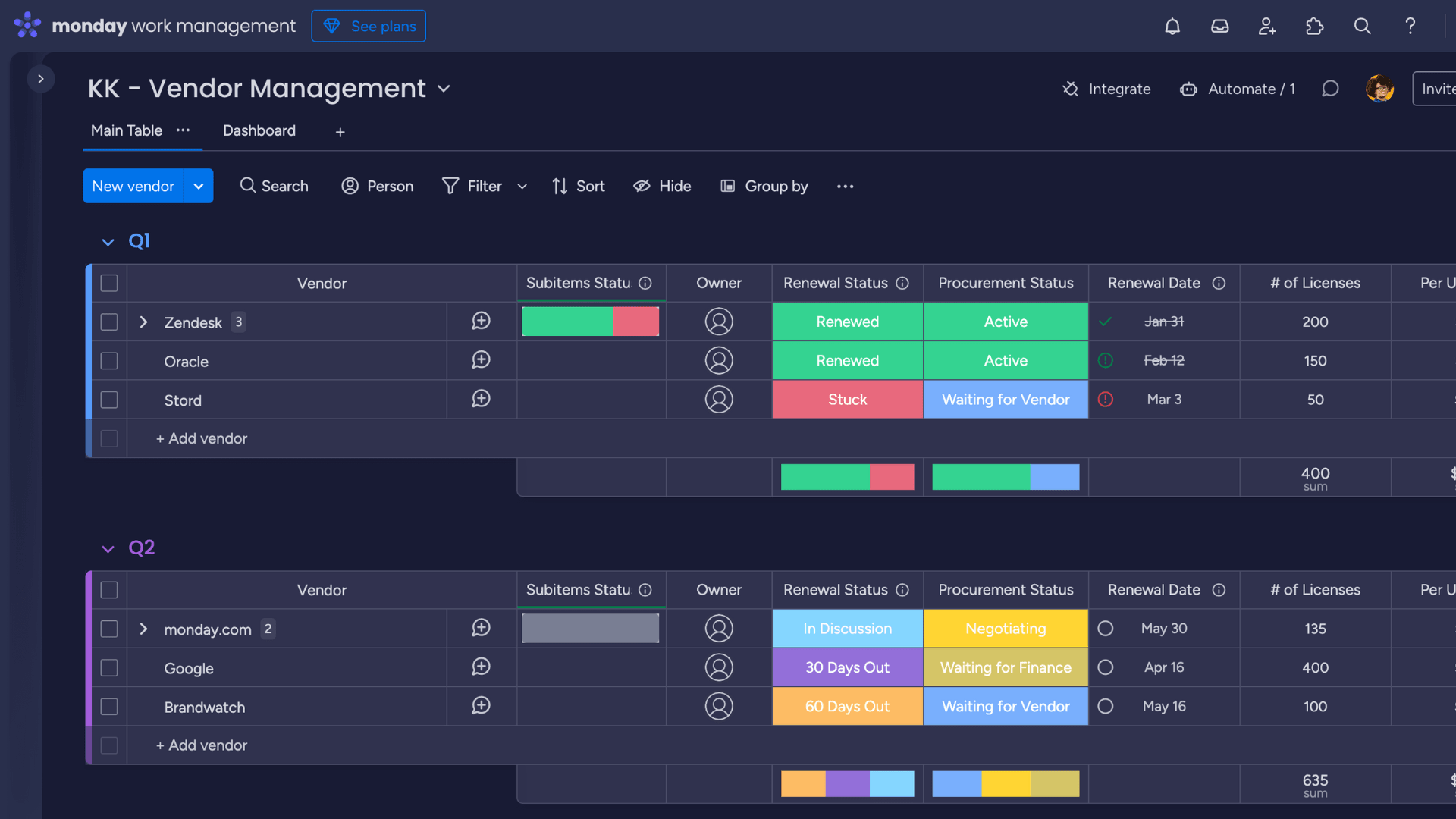Open Stord's Mar 3 renewal date
The width and height of the screenshot is (1456, 819).
pos(1164,400)
